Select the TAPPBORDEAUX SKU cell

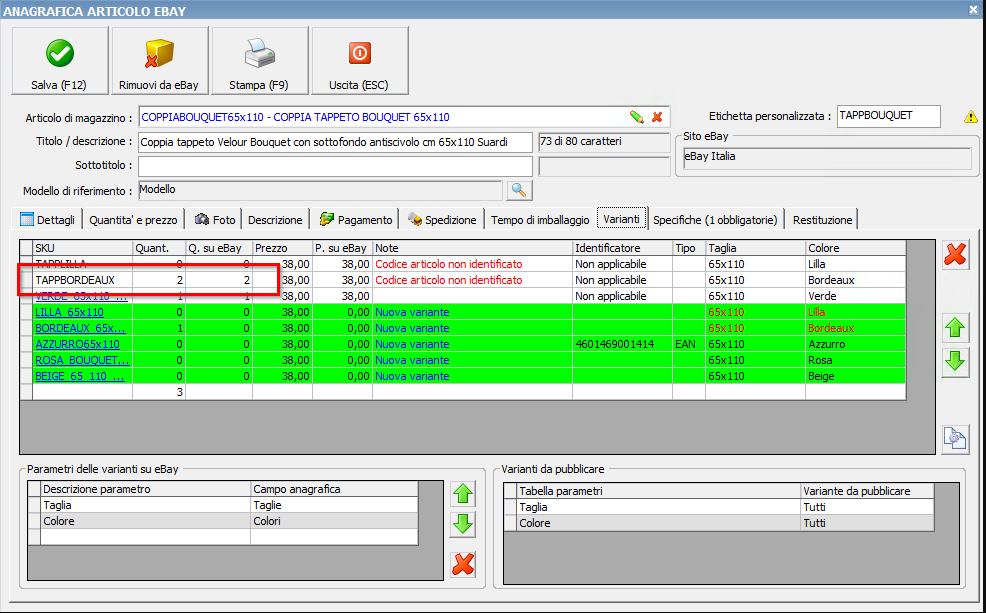coord(82,280)
